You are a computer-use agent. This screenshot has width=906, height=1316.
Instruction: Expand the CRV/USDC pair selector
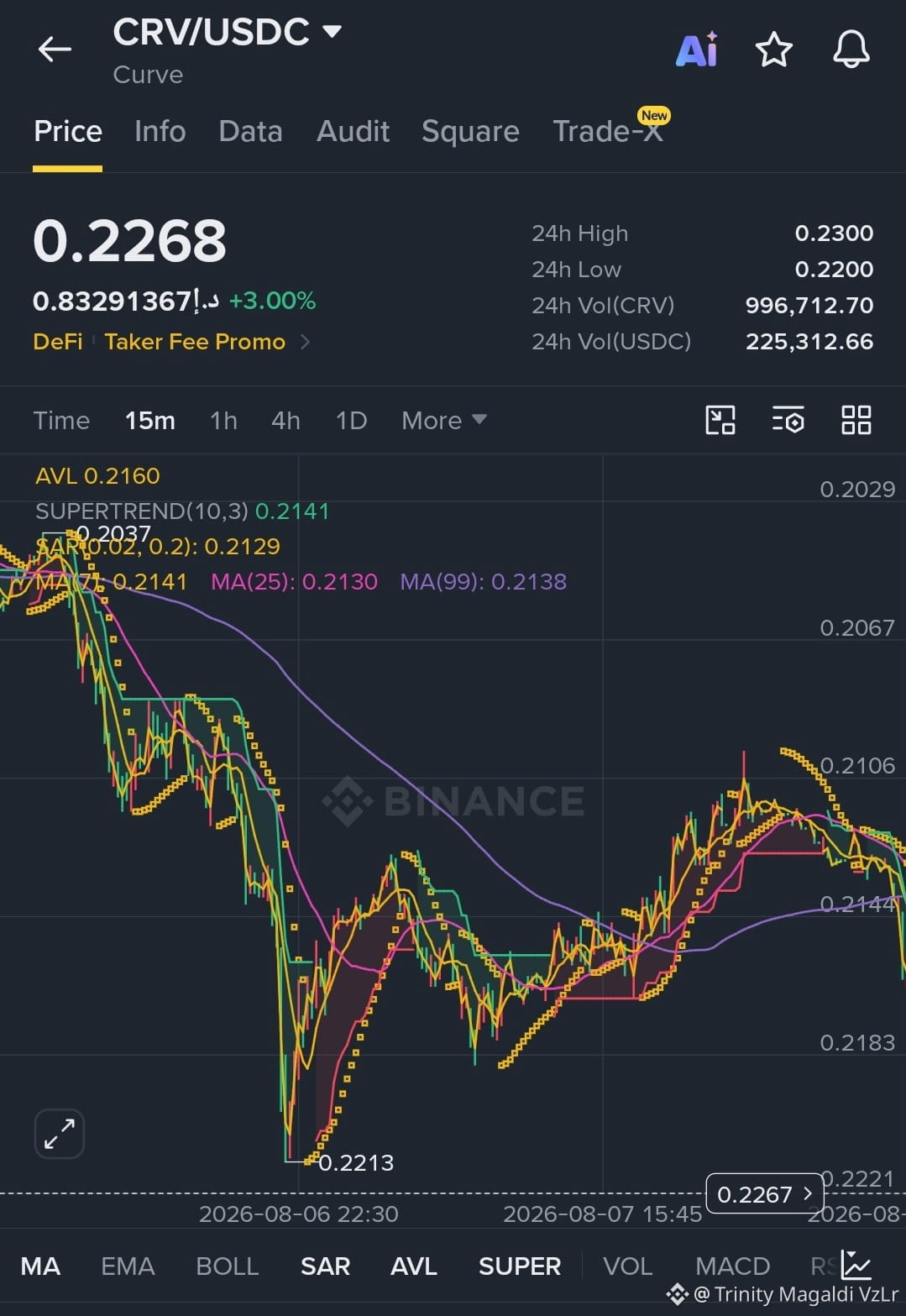click(333, 32)
